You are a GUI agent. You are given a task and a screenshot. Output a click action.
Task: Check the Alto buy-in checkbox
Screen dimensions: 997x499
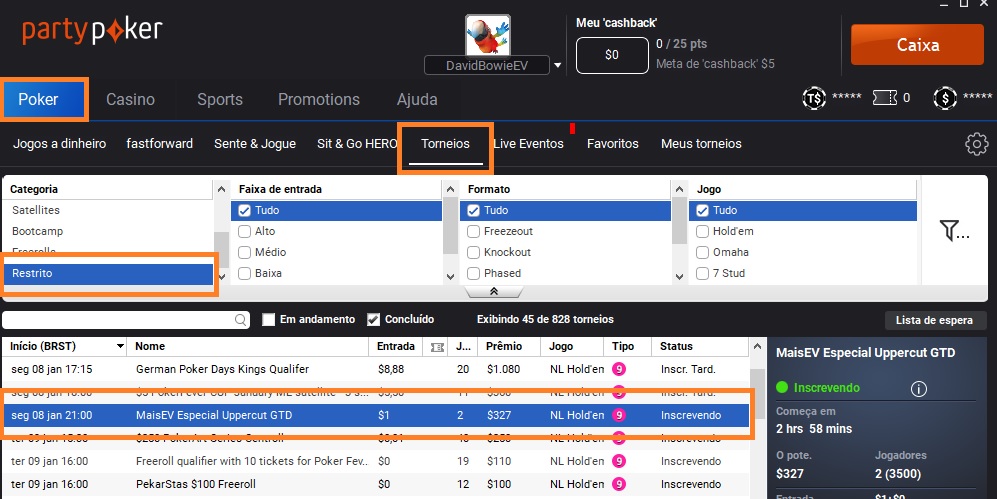coord(245,231)
